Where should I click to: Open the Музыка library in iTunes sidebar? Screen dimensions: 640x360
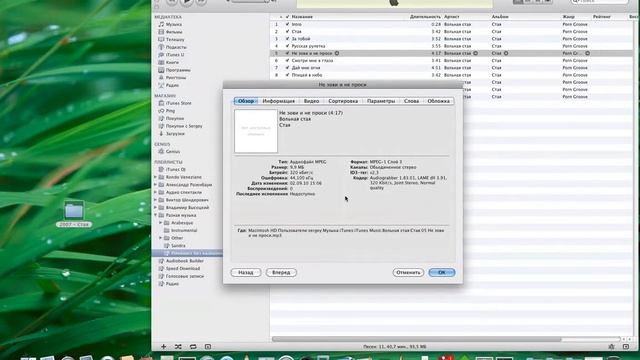(173, 24)
